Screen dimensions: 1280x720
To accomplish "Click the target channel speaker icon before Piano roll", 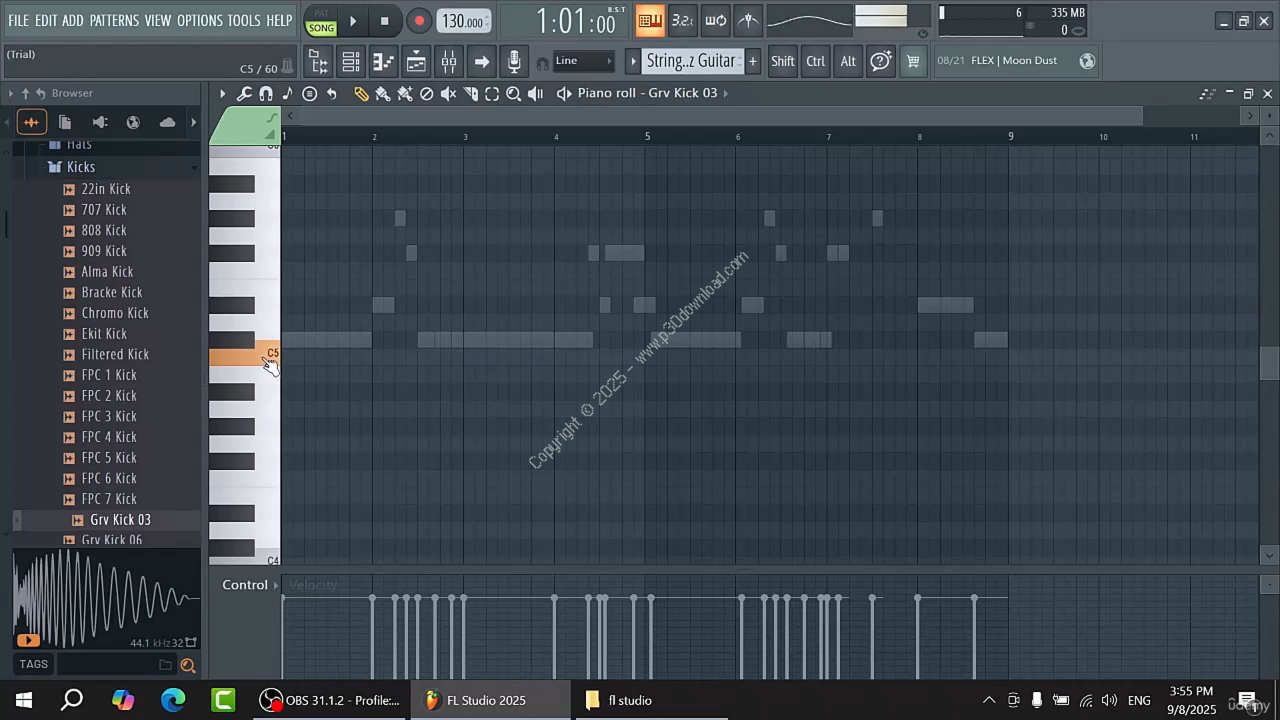I will point(564,93).
